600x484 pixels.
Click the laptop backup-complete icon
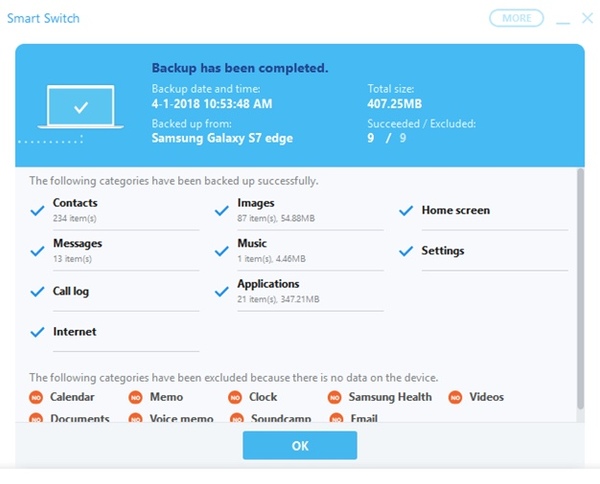point(81,107)
